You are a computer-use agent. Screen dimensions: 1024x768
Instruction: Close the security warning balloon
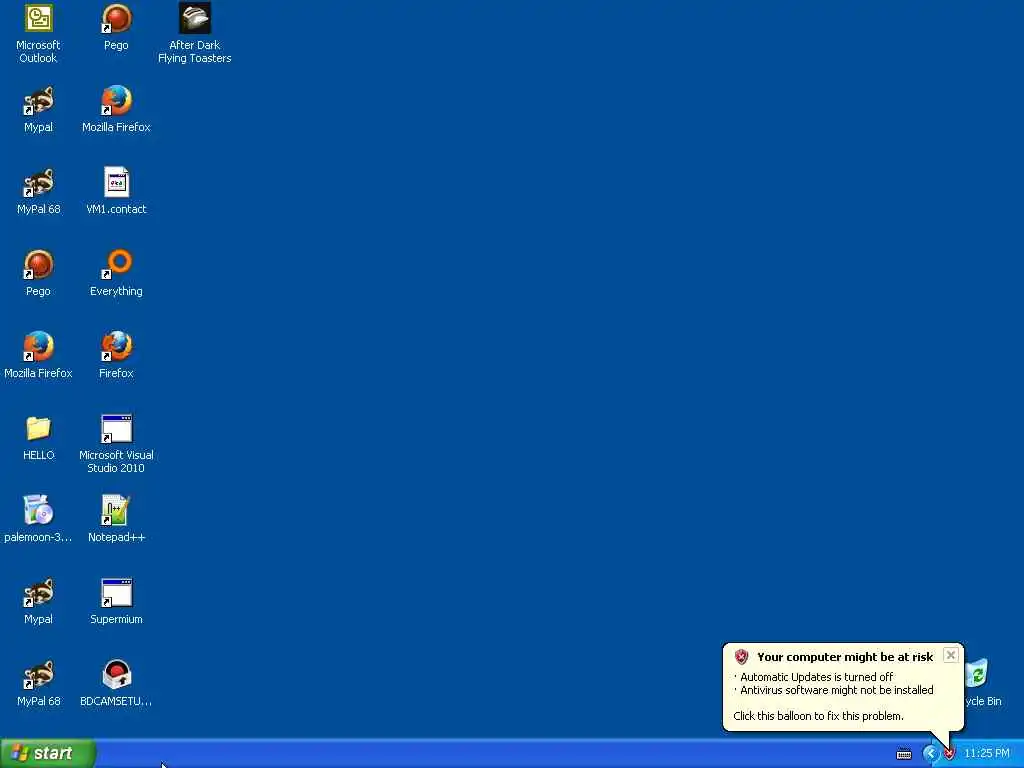951,655
